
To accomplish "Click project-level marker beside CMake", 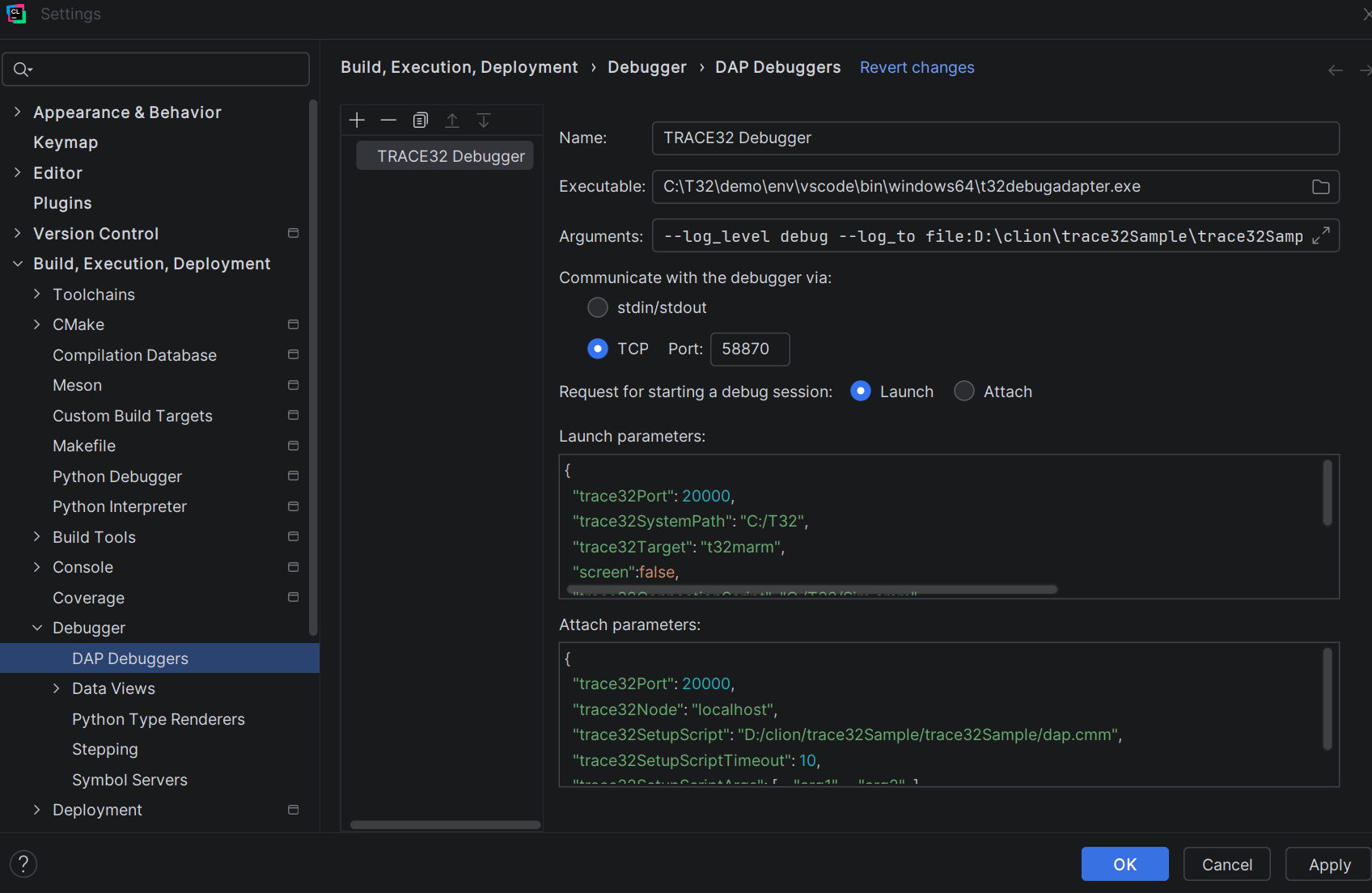I will (293, 324).
